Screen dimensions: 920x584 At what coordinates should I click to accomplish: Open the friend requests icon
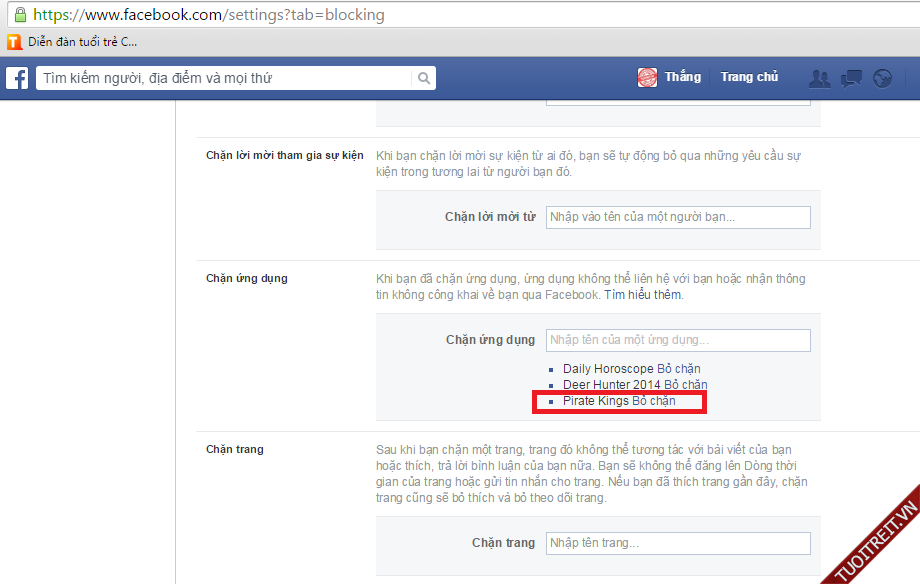(820, 78)
